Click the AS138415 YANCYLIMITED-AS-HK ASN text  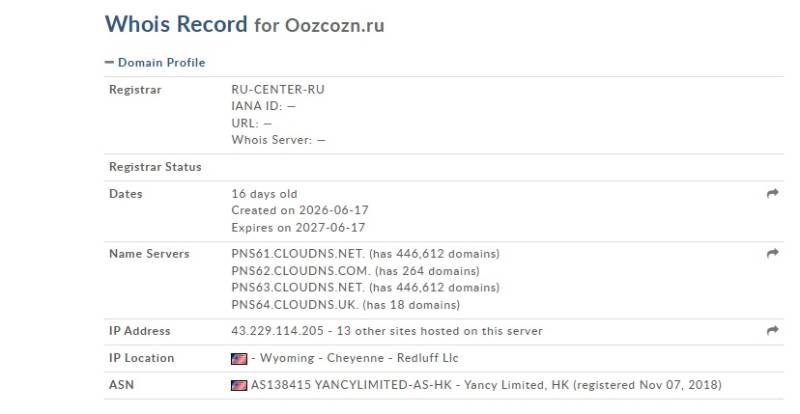point(351,385)
